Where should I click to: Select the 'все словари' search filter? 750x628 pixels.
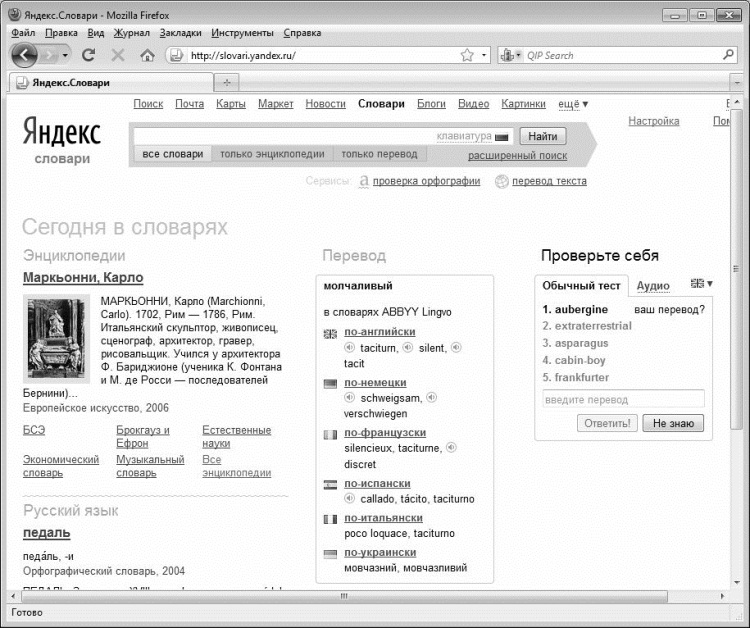(173, 154)
